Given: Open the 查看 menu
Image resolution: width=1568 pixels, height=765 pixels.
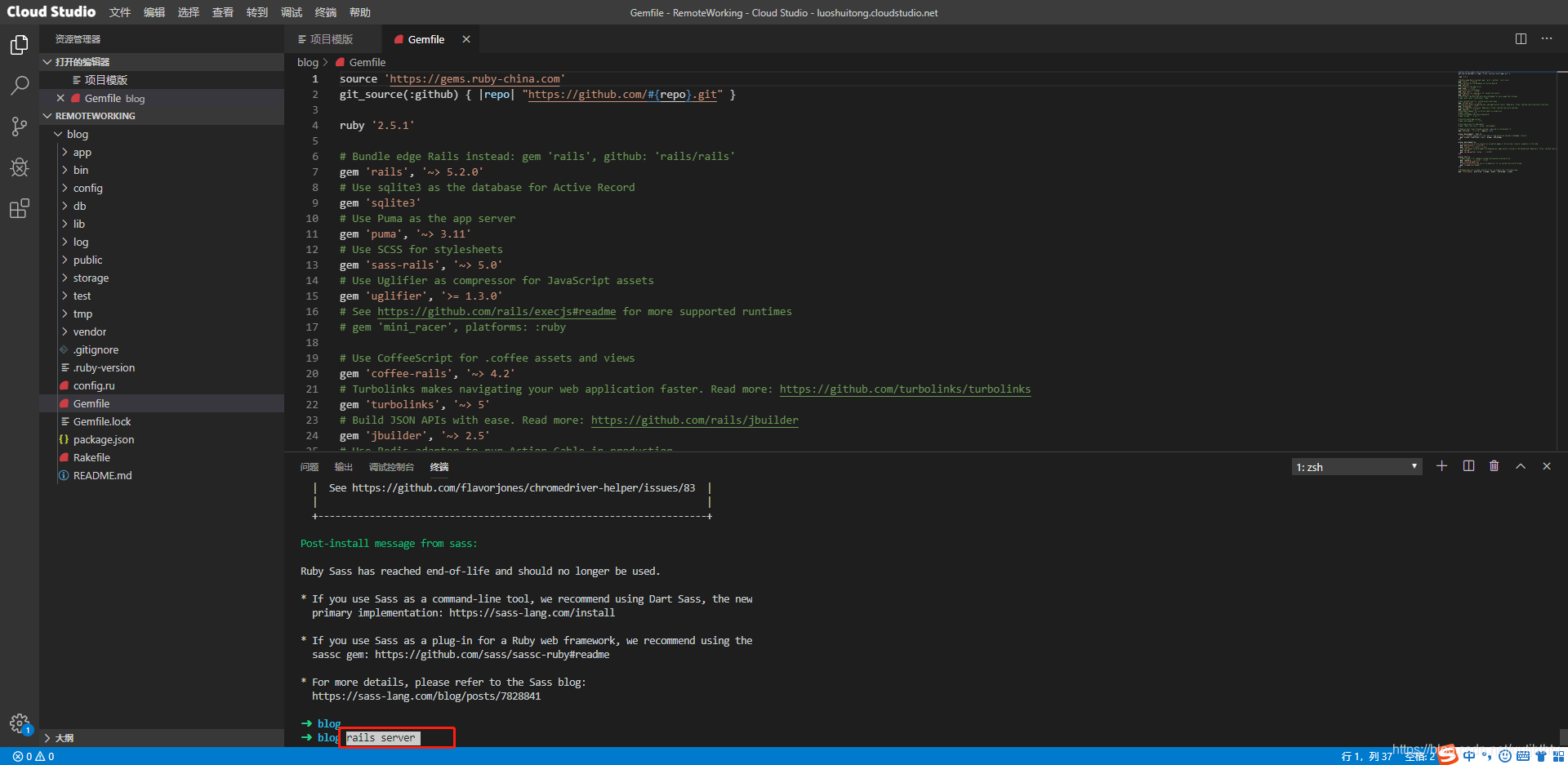Looking at the screenshot, I should pyautogui.click(x=223, y=12).
